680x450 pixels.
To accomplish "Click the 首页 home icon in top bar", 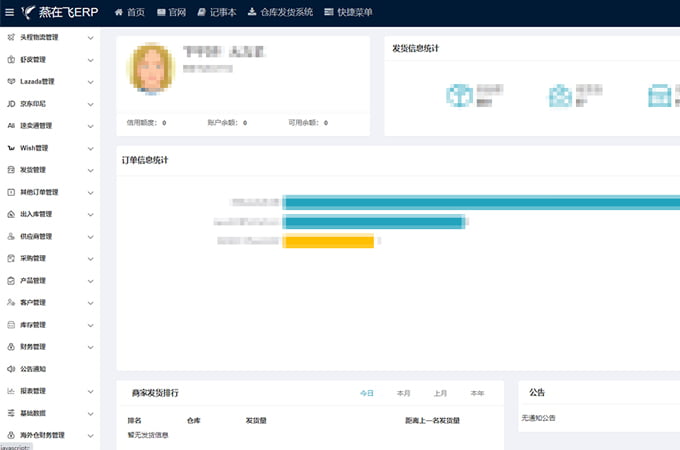I will click(119, 12).
